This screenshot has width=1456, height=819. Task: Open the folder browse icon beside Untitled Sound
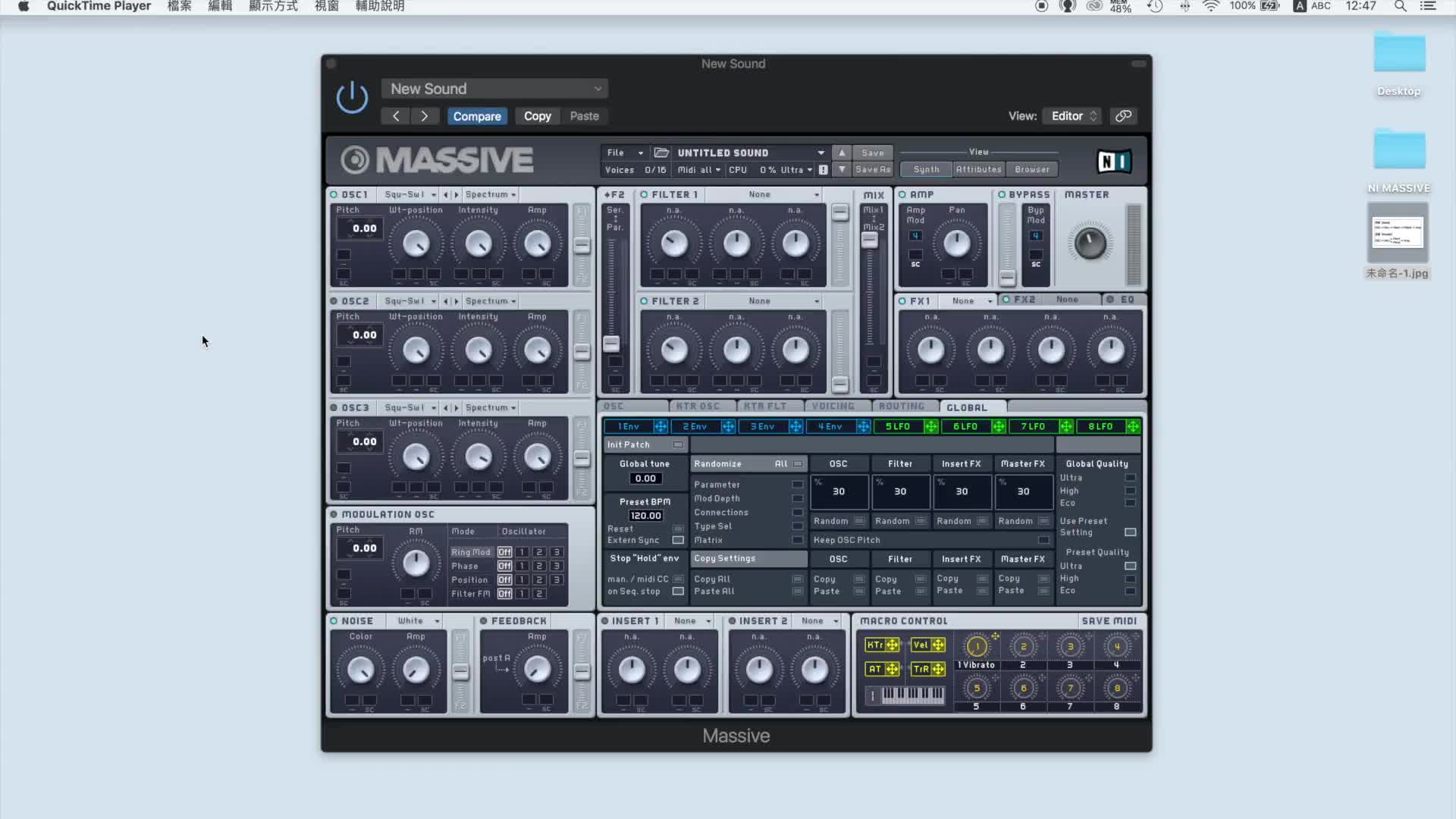click(x=661, y=152)
